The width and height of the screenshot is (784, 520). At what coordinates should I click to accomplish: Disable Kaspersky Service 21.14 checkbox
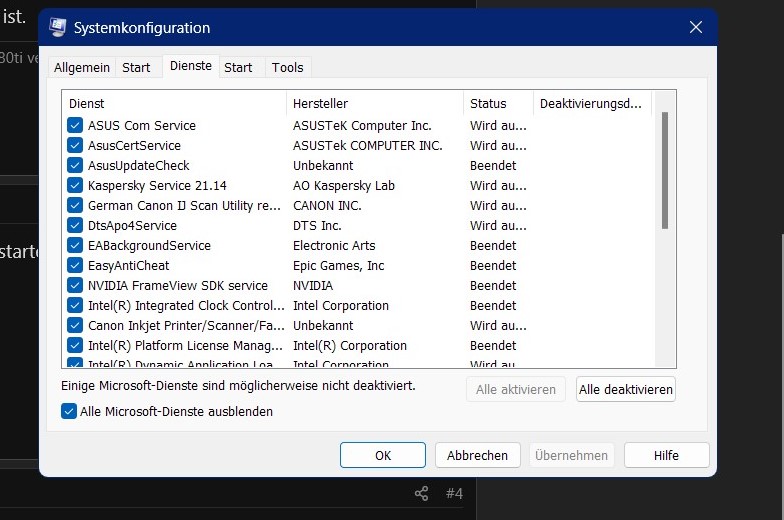[75, 186]
